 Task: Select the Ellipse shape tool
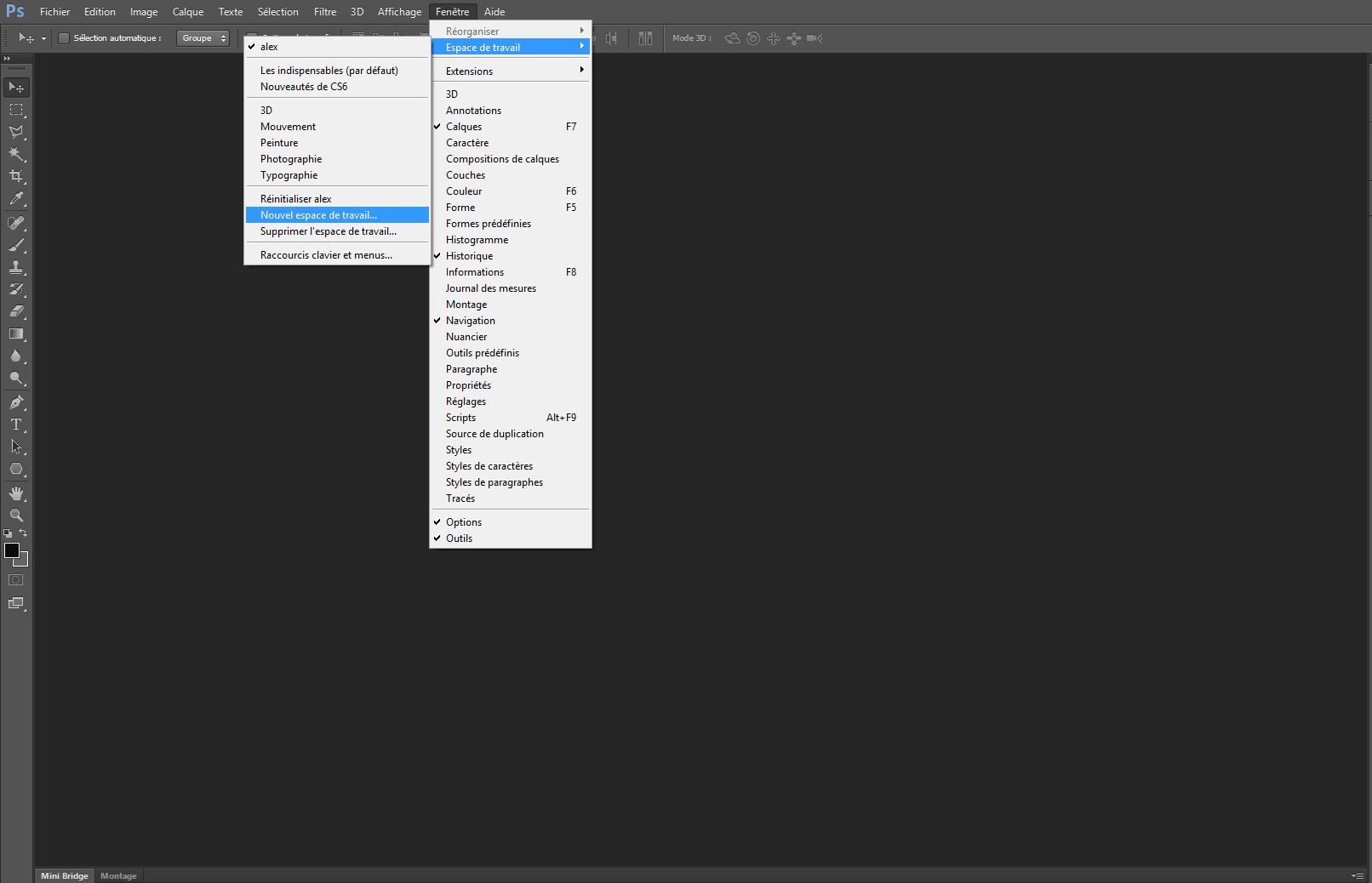pos(16,469)
